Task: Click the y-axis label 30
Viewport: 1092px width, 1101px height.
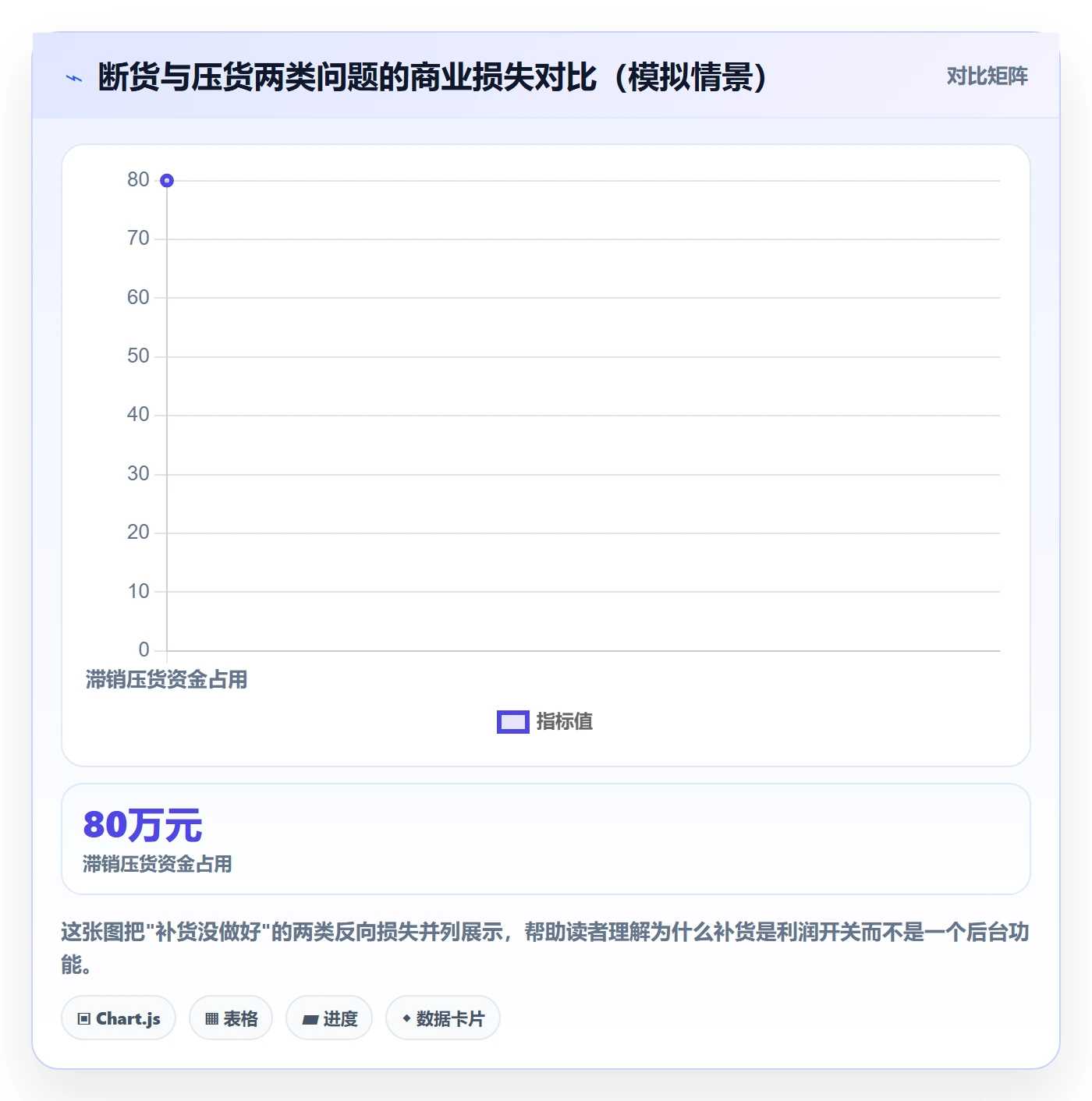Action: [x=138, y=474]
